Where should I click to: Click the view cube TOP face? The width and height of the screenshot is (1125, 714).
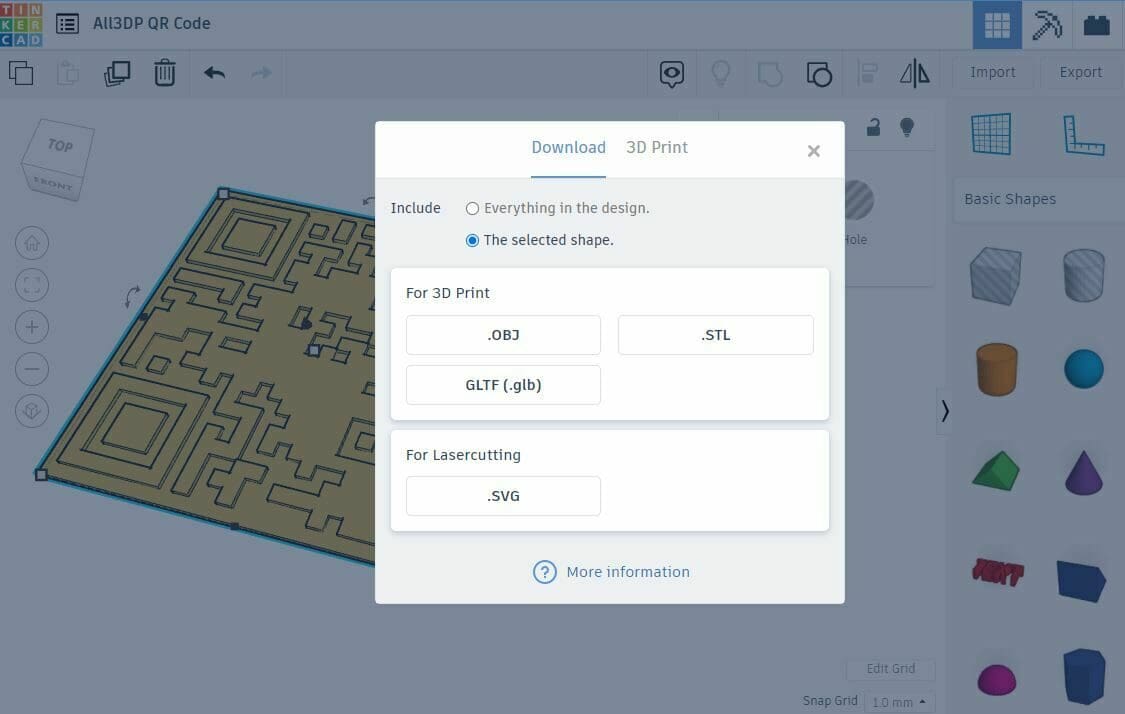[60, 145]
